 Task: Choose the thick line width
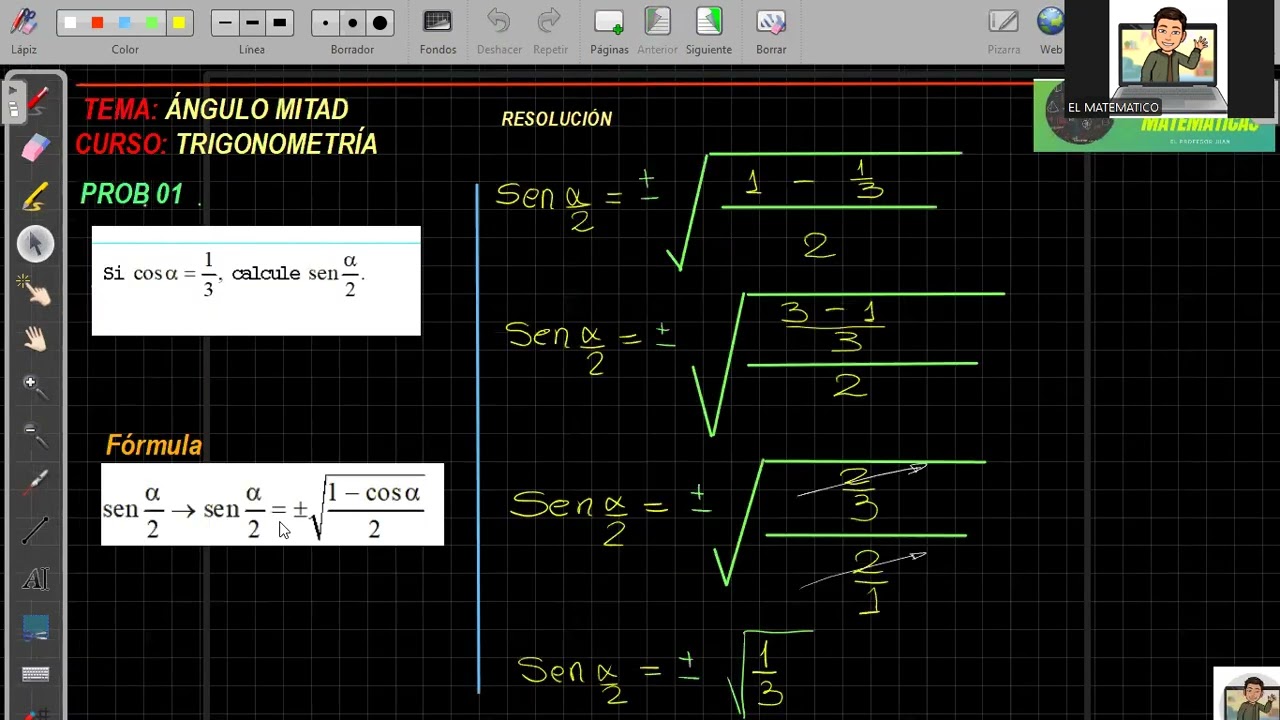[x=280, y=23]
